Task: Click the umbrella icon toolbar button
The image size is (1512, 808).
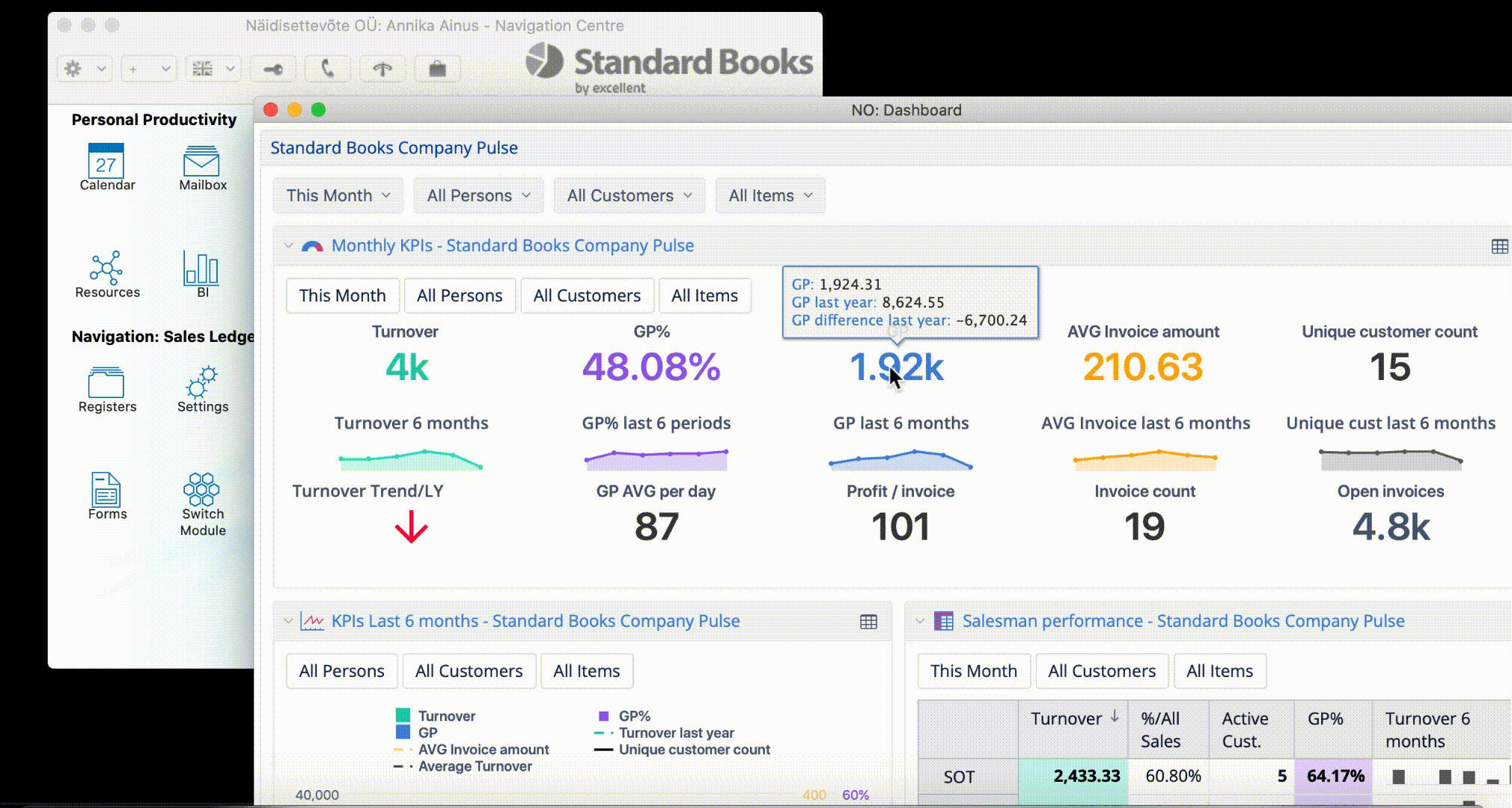Action: point(382,69)
